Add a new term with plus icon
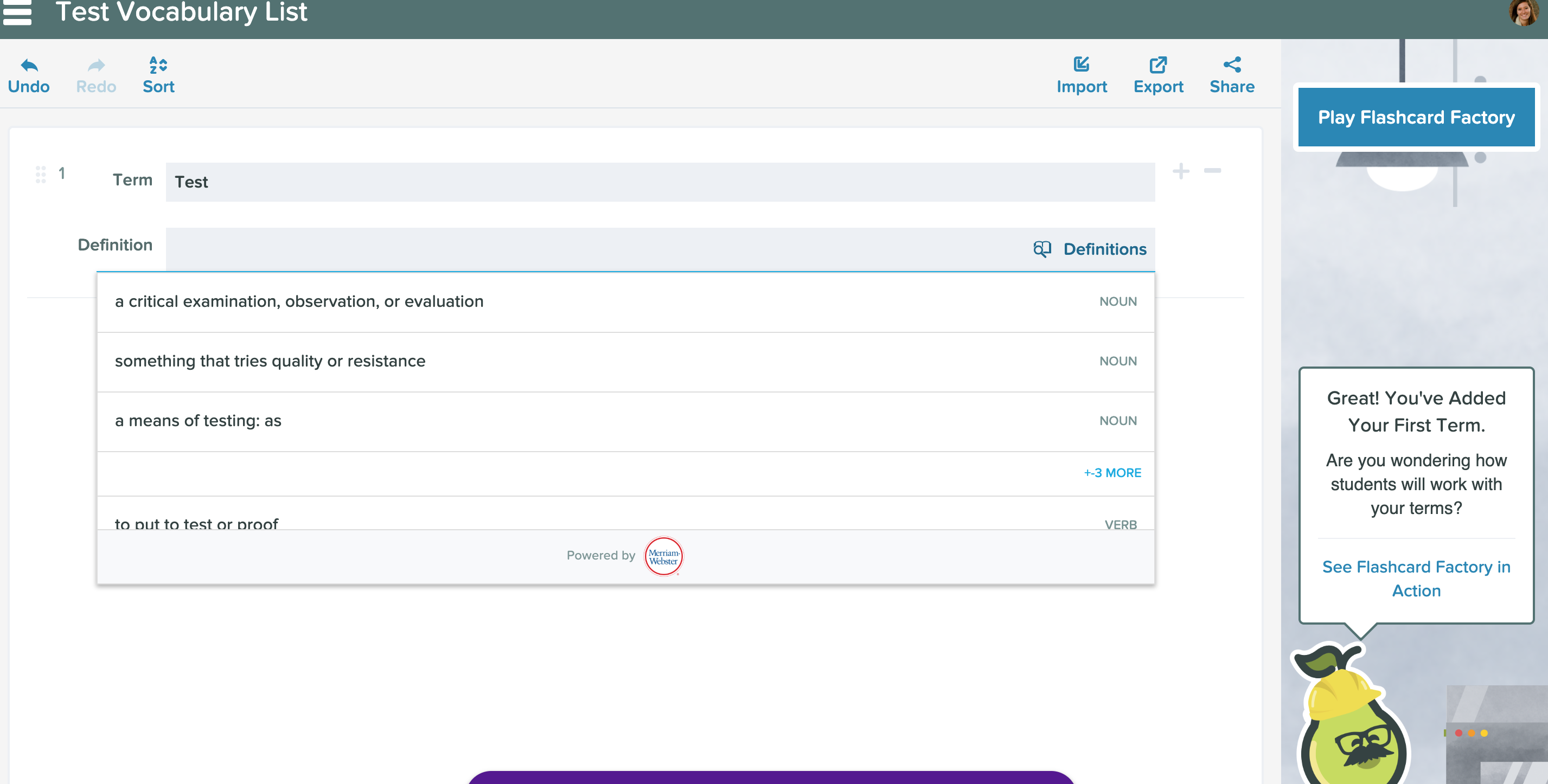This screenshot has width=1548, height=784. point(1180,171)
